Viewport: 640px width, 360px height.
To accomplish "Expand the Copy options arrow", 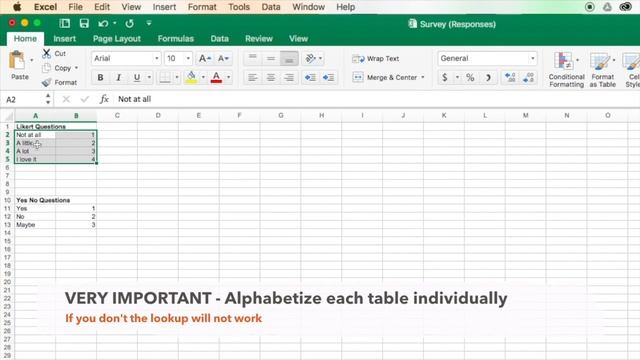I will pos(76,68).
